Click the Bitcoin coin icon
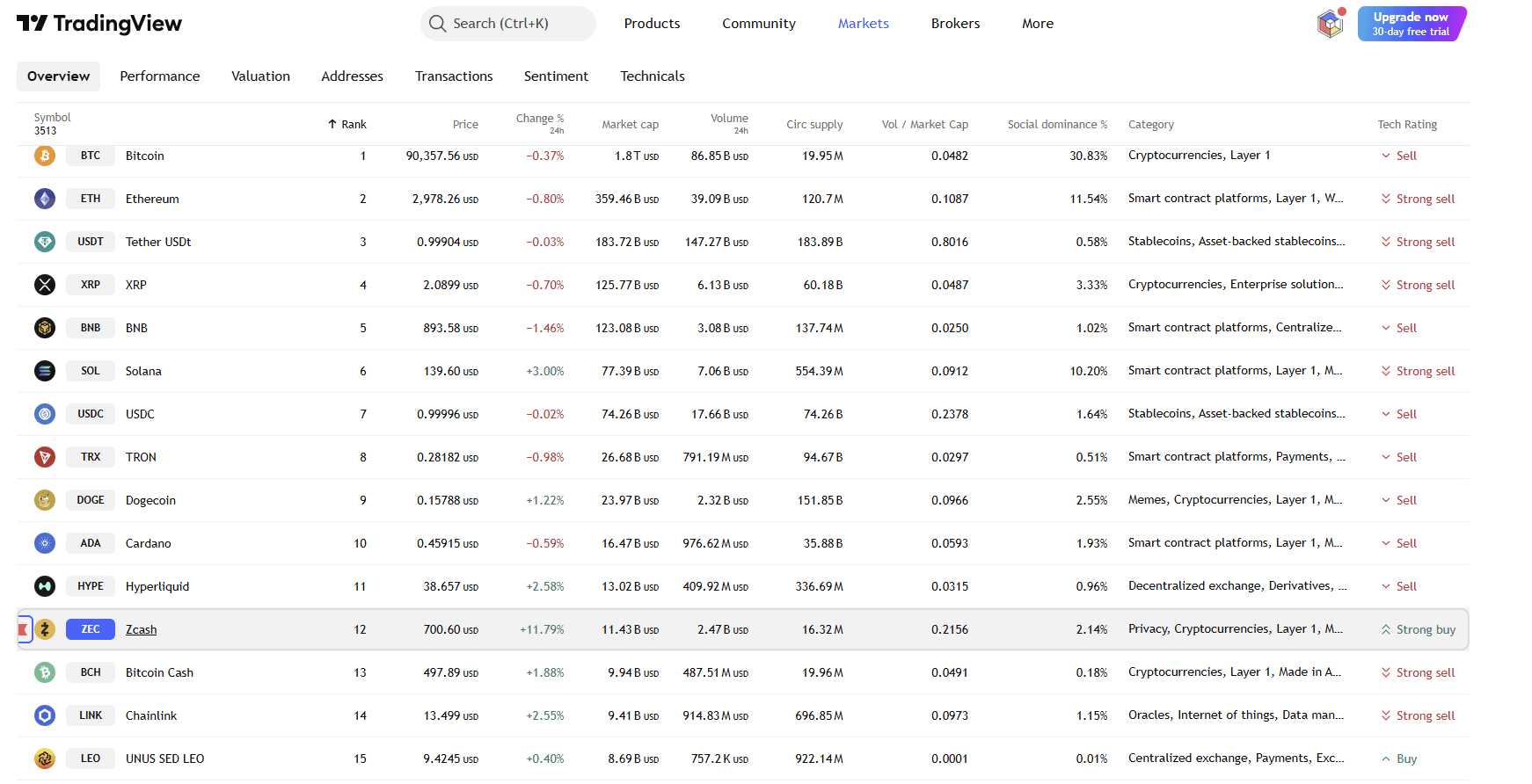 click(x=45, y=156)
